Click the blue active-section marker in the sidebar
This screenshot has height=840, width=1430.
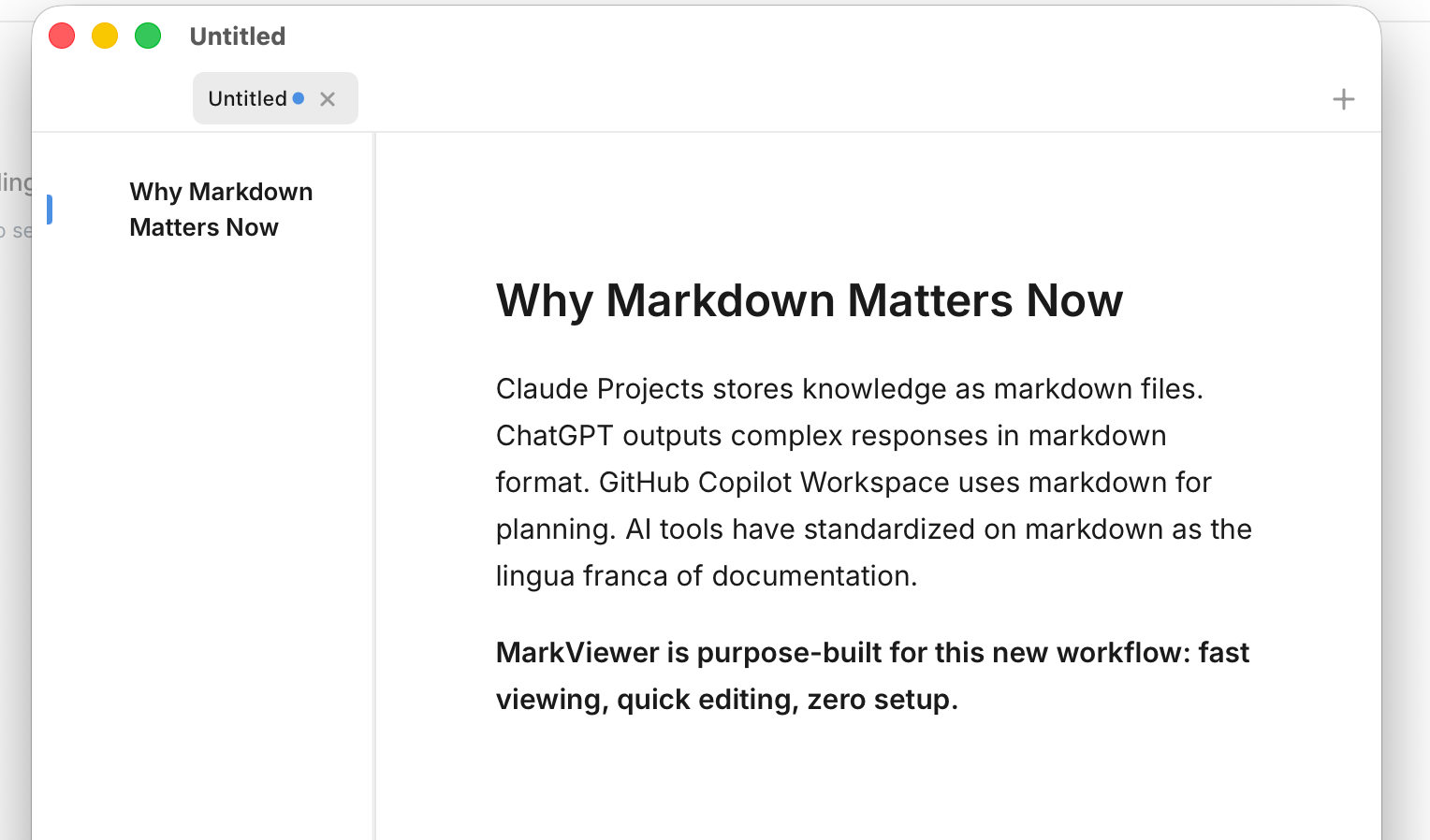tap(50, 210)
